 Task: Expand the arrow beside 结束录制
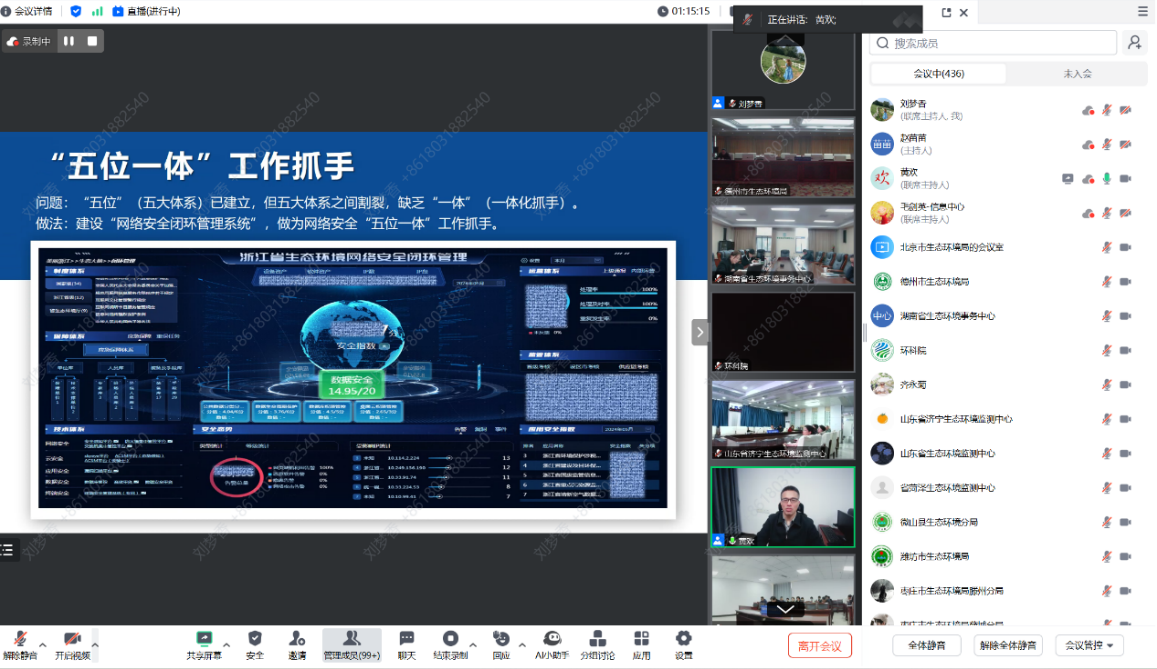click(x=473, y=644)
